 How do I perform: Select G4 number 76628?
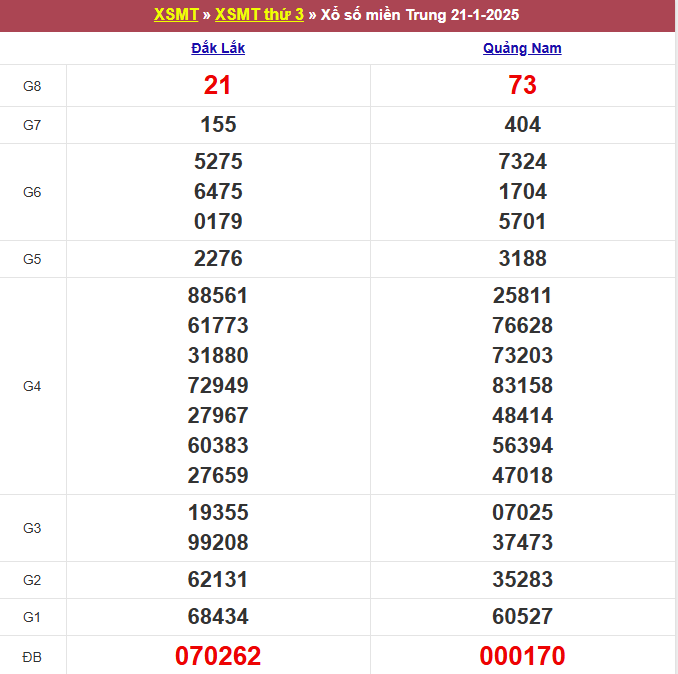coord(522,326)
